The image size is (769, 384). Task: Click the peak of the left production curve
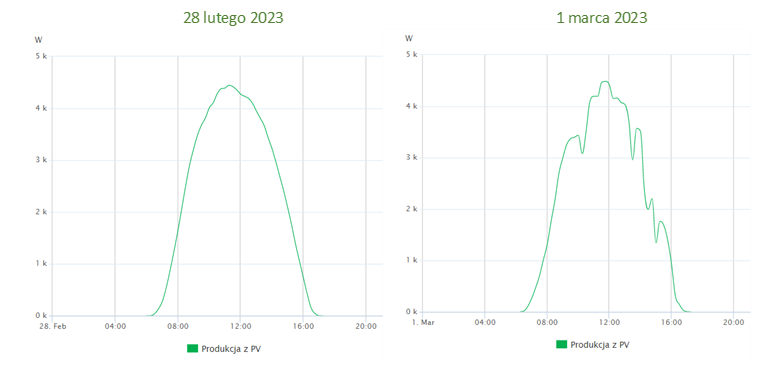pyautogui.click(x=230, y=85)
